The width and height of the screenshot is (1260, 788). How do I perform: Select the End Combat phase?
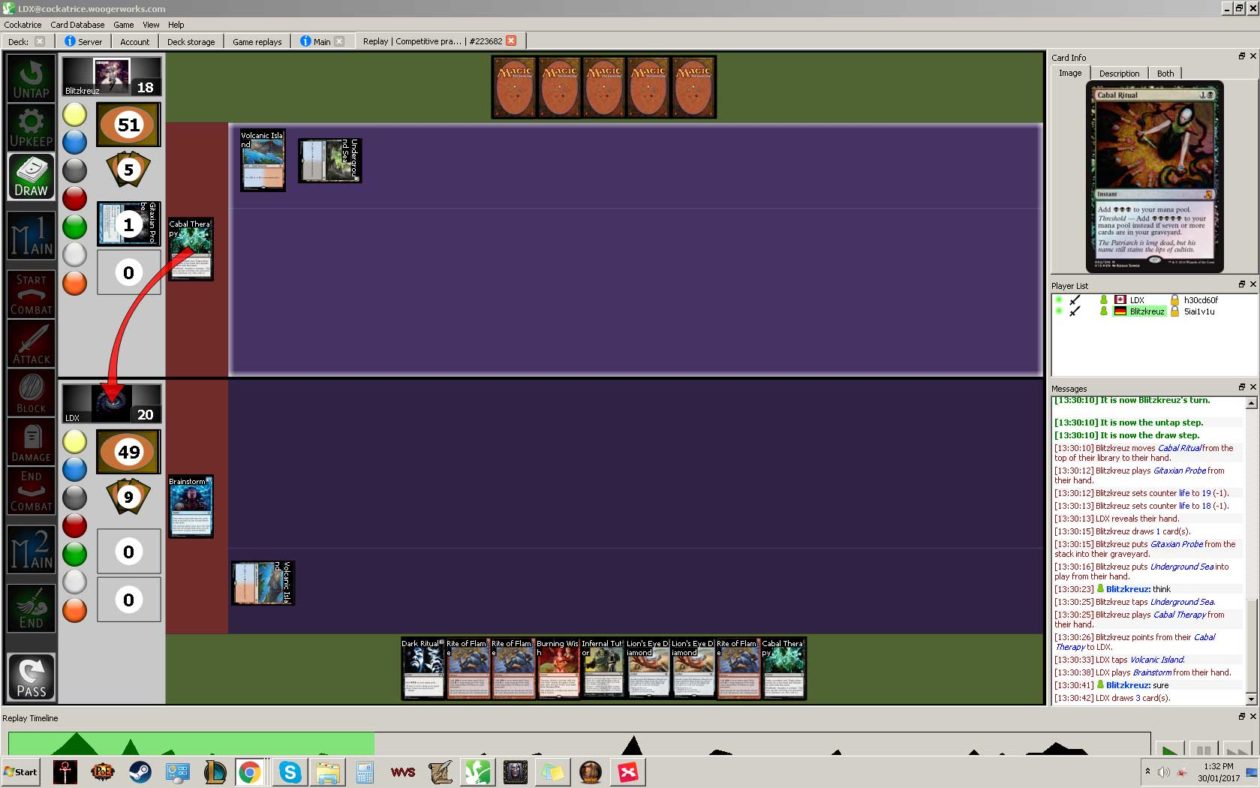(31, 492)
